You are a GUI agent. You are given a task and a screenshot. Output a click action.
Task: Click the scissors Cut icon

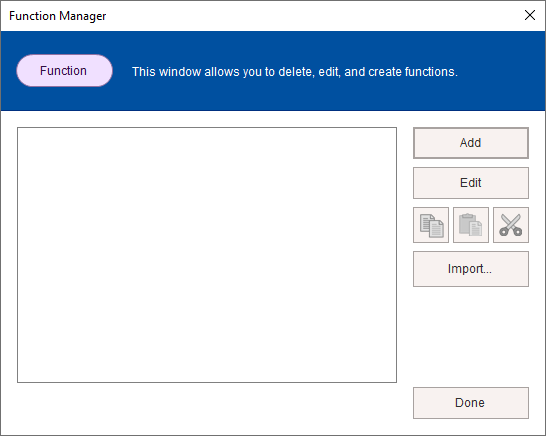(x=511, y=225)
